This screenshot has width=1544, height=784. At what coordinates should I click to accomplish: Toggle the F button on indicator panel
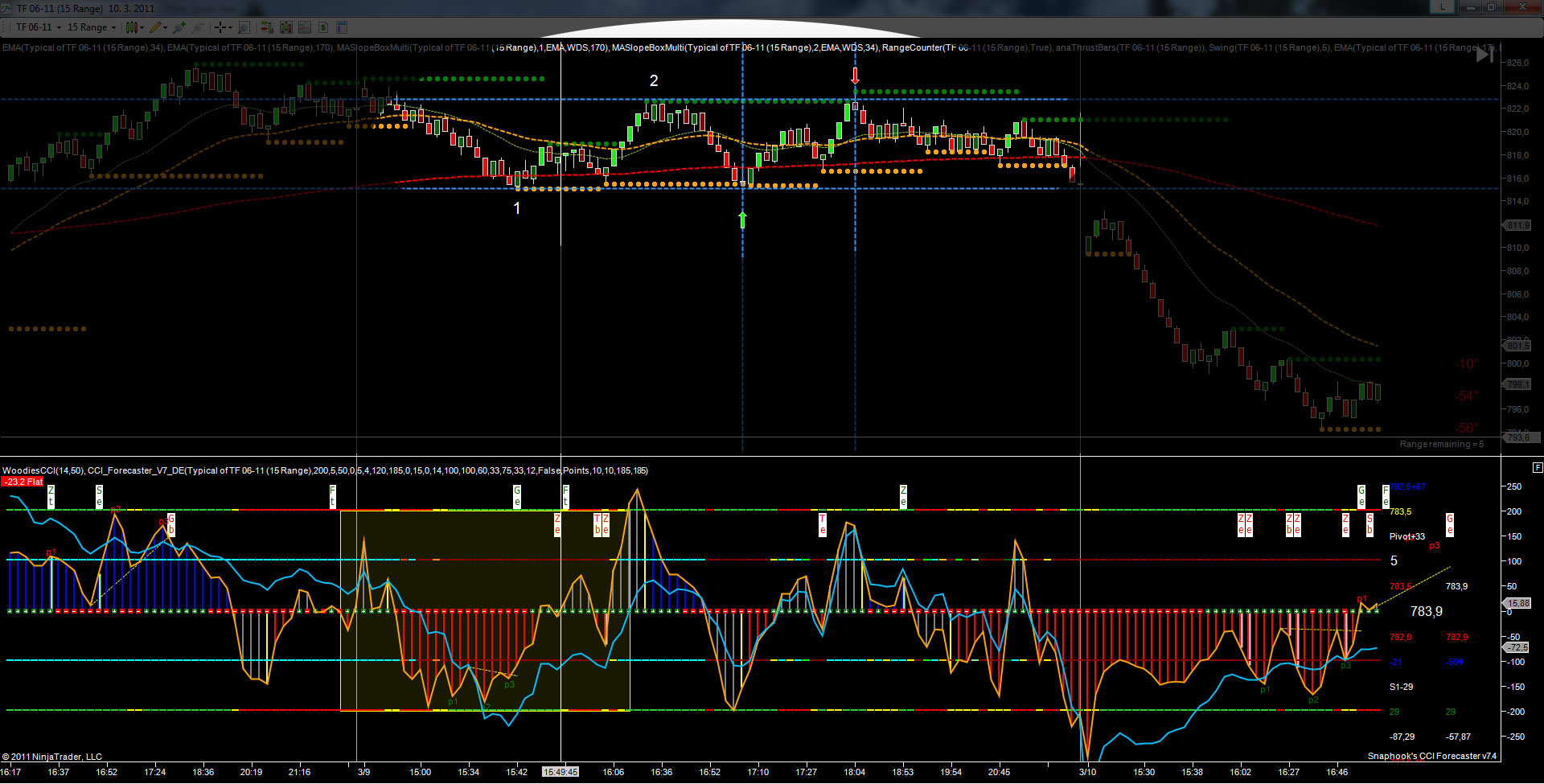coord(1538,467)
